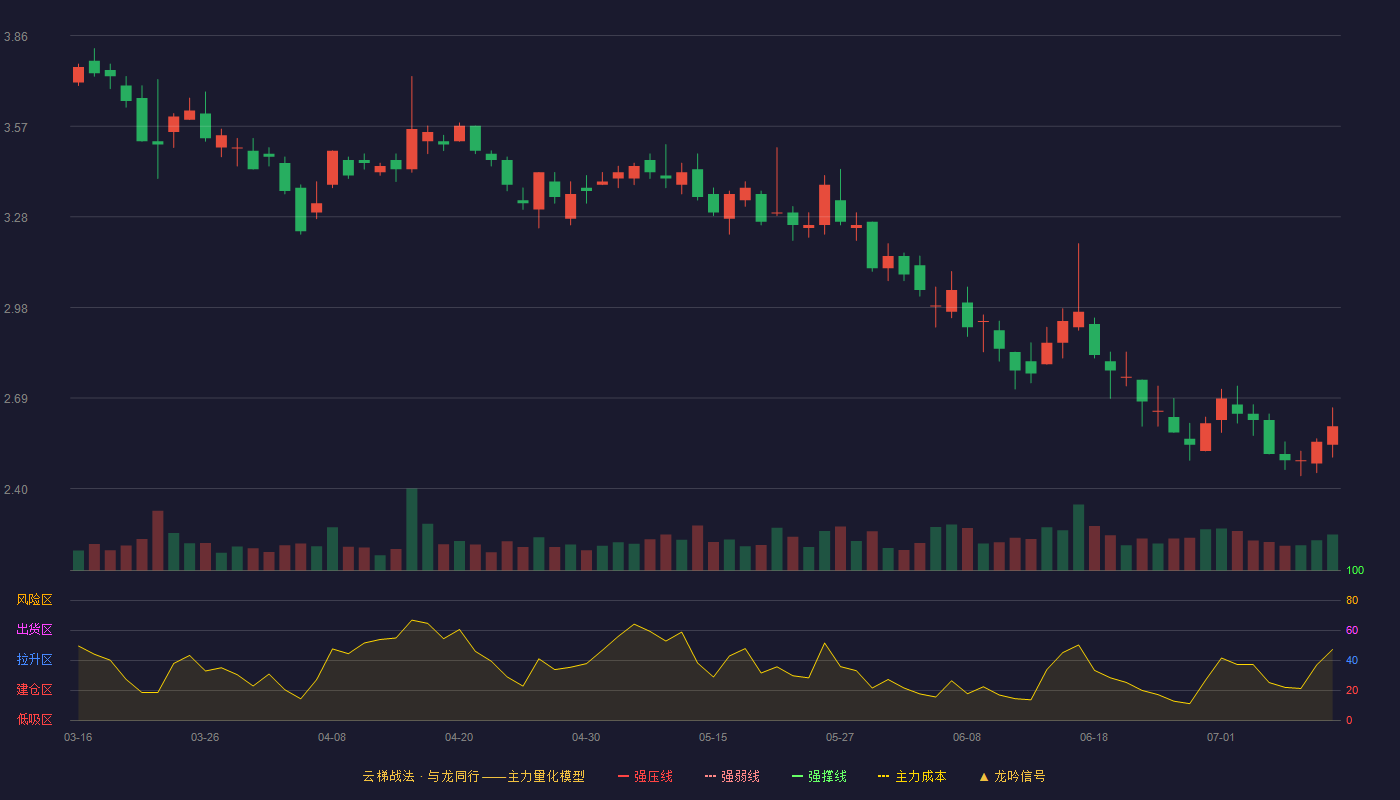
Task: Click the 03-16 date label
Action: click(x=78, y=737)
